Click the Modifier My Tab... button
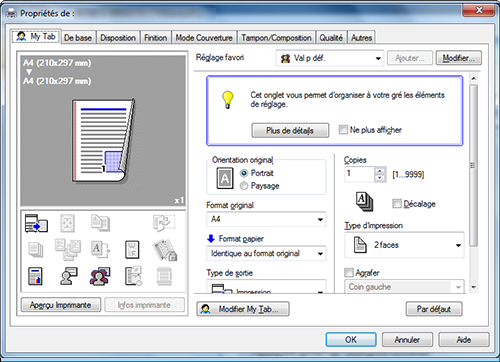This screenshot has width=500, height=362. pyautogui.click(x=243, y=309)
